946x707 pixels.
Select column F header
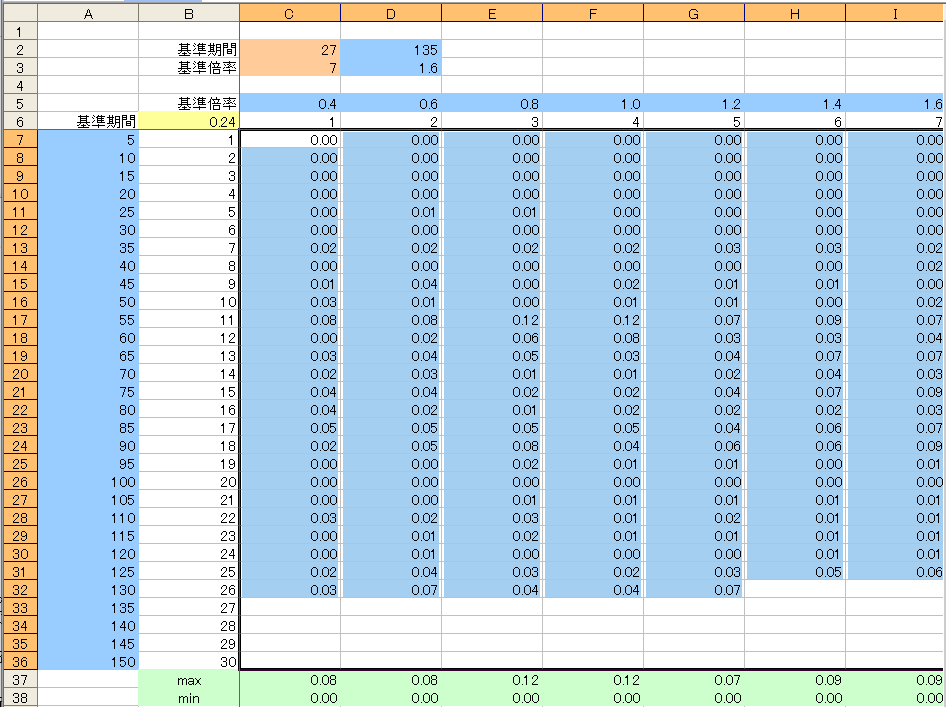click(x=593, y=13)
